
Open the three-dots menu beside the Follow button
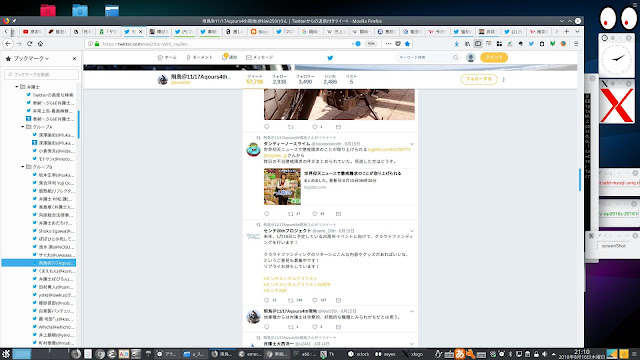click(503, 80)
